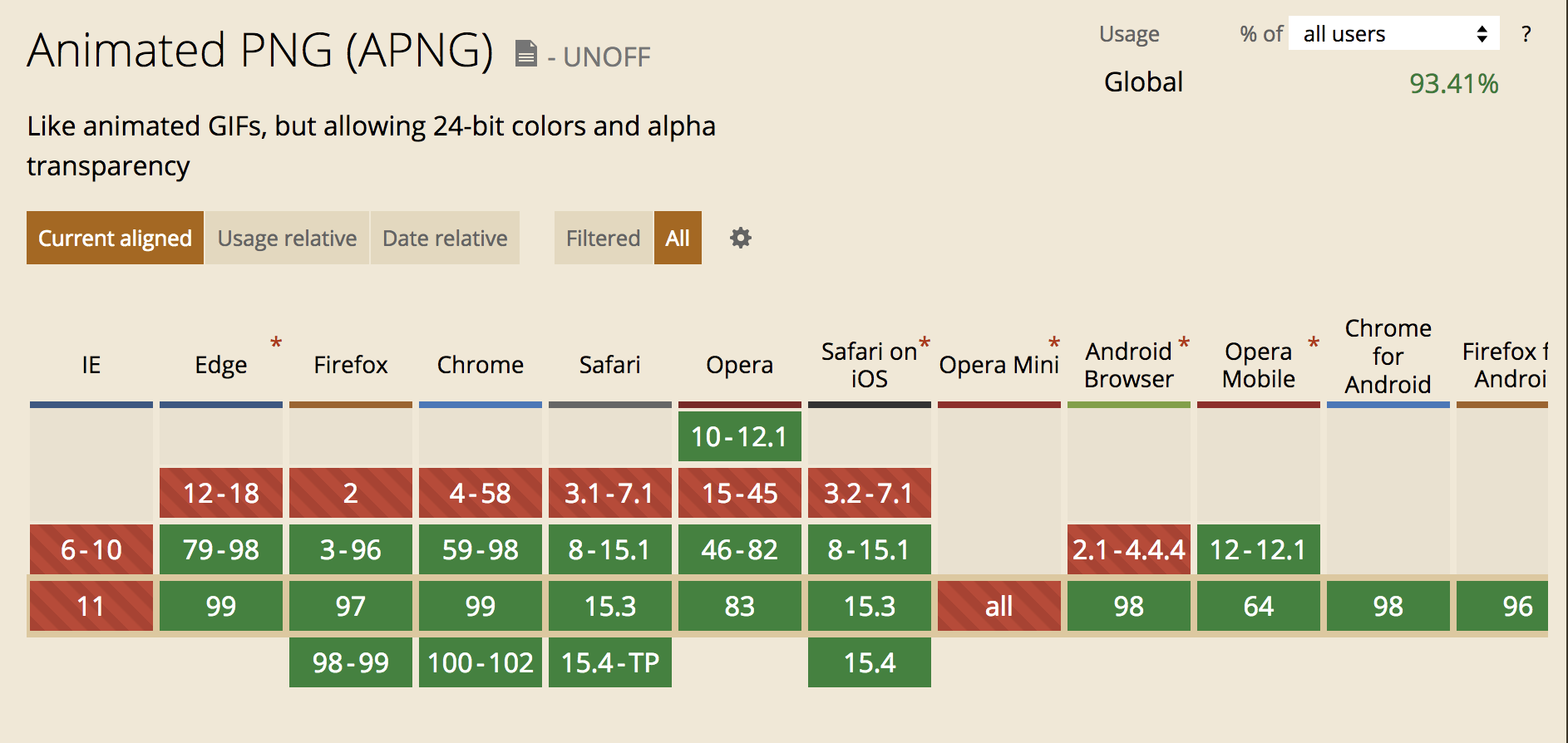Screen dimensions: 1568x743
Task: Click the Opera Mini all cell
Action: pos(998,606)
